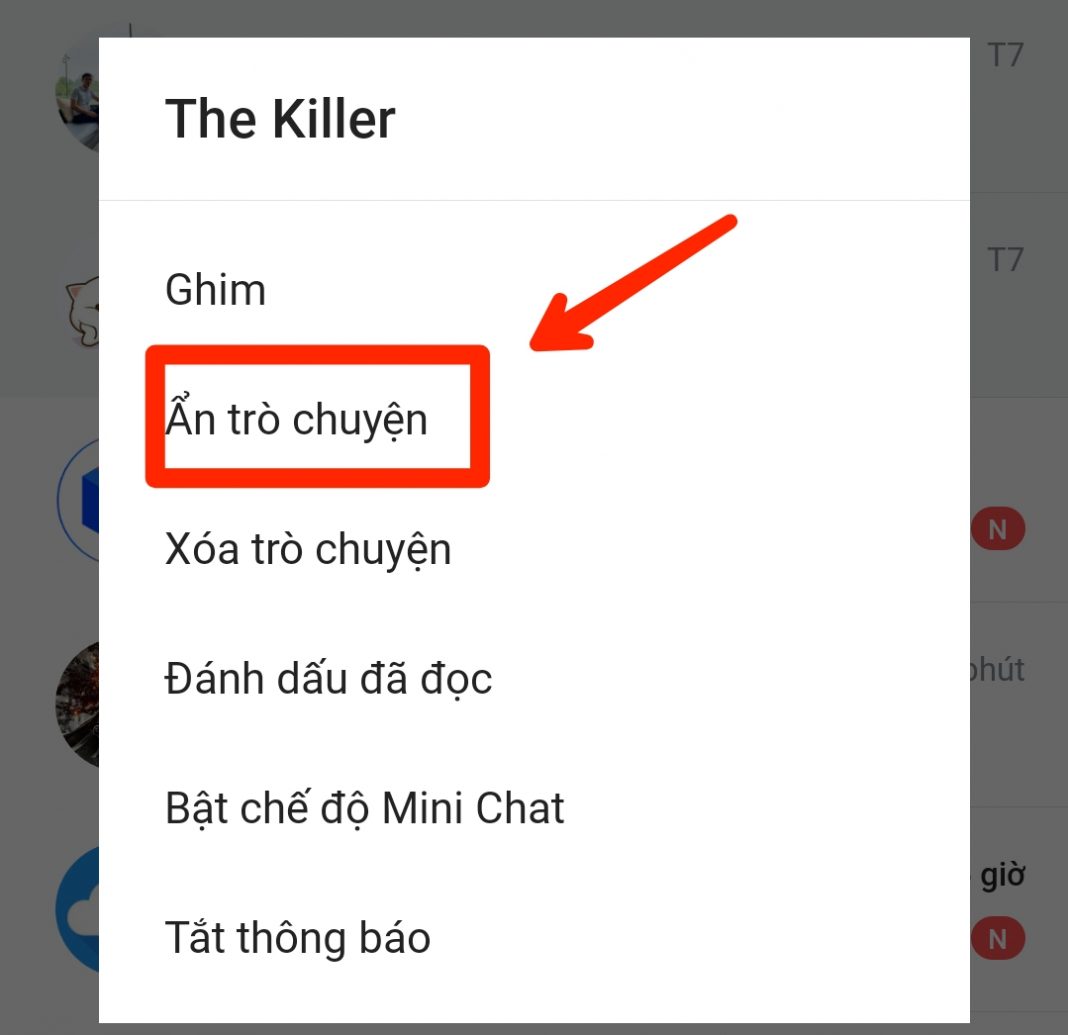This screenshot has height=1035, width=1068.
Task: Click The Killer dialog title
Action: tap(280, 118)
